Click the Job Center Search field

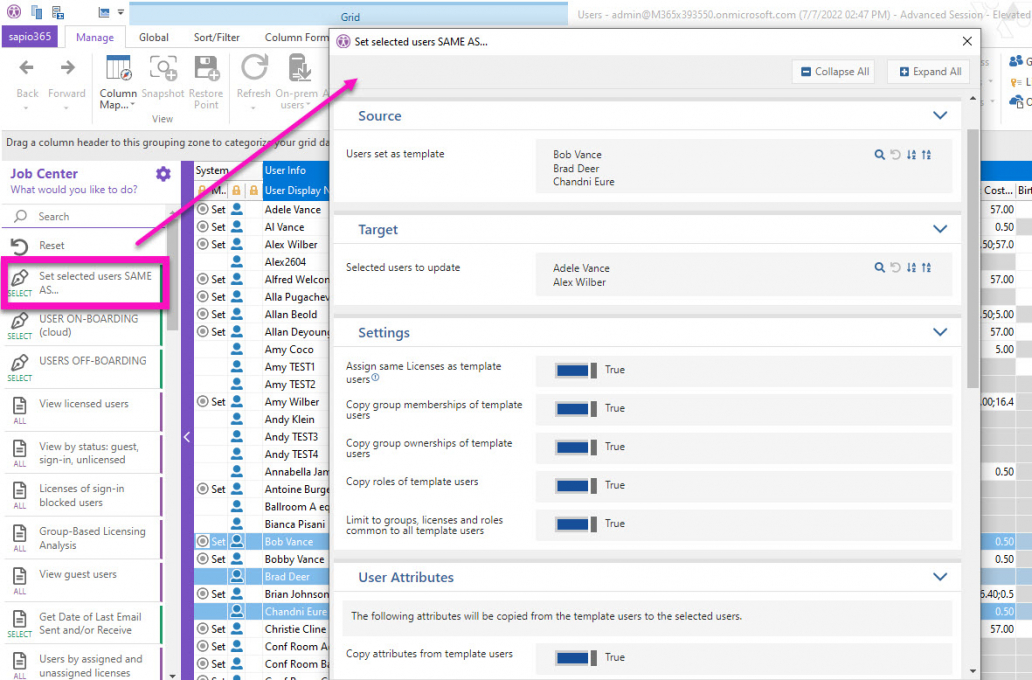coord(90,216)
